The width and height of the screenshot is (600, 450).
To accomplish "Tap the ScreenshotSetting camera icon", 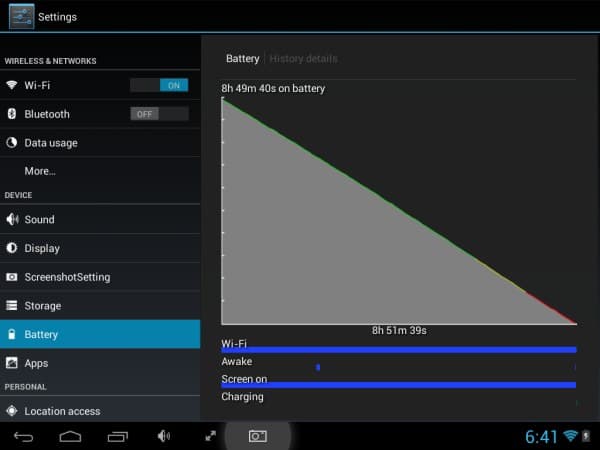I will point(11,277).
